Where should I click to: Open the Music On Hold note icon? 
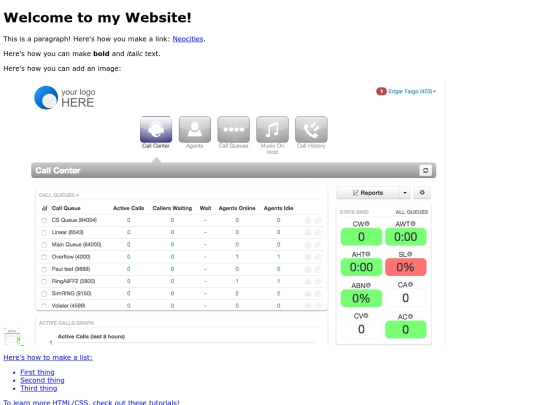[272, 129]
